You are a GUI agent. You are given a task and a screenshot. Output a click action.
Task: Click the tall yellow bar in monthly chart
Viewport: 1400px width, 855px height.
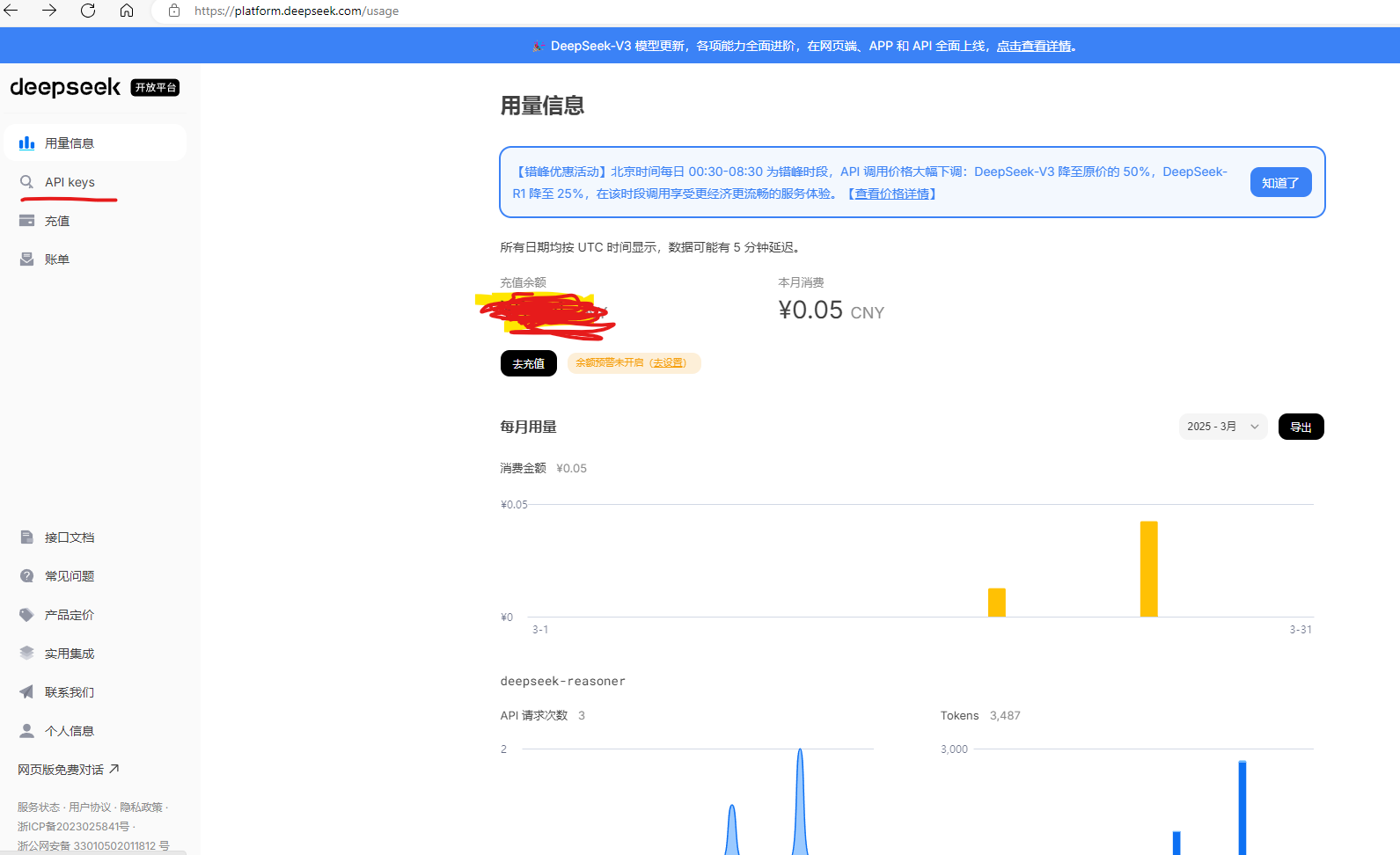pyautogui.click(x=1148, y=569)
